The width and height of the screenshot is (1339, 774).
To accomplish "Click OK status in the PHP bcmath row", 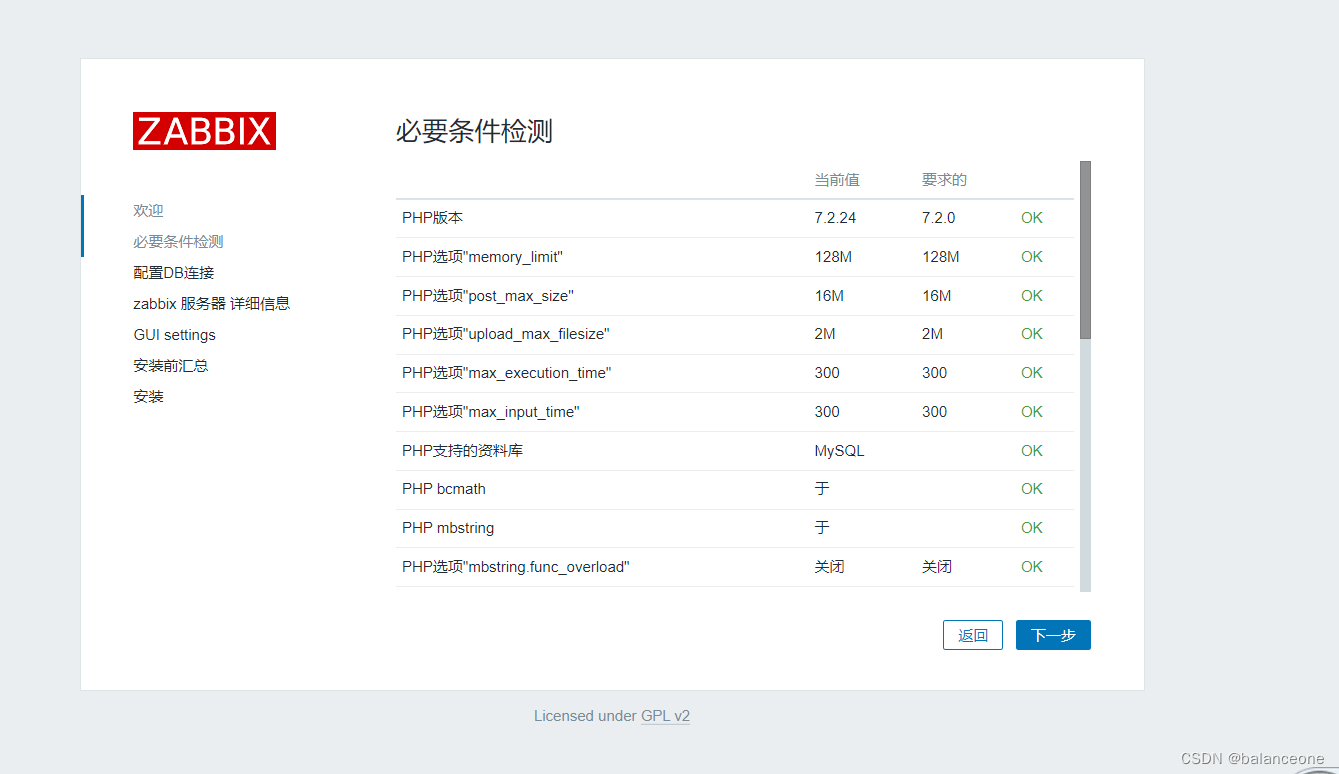I will (x=1032, y=489).
